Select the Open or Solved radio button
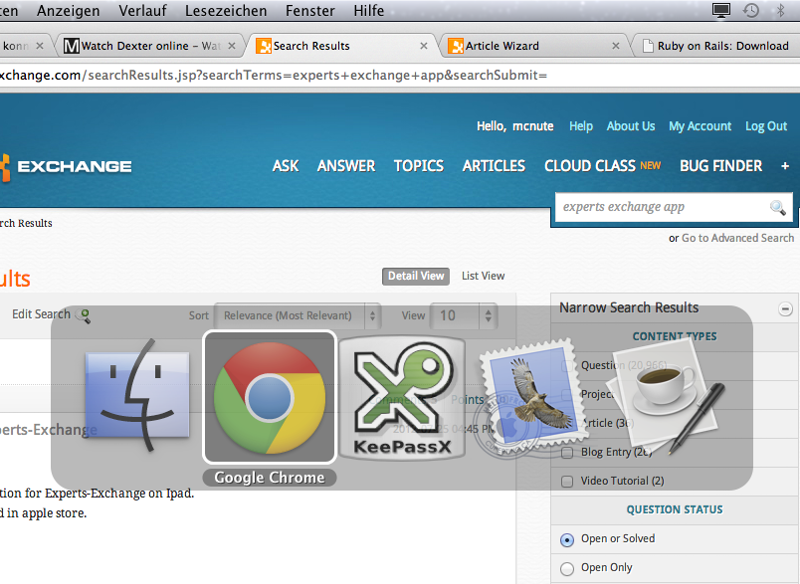 click(x=567, y=540)
